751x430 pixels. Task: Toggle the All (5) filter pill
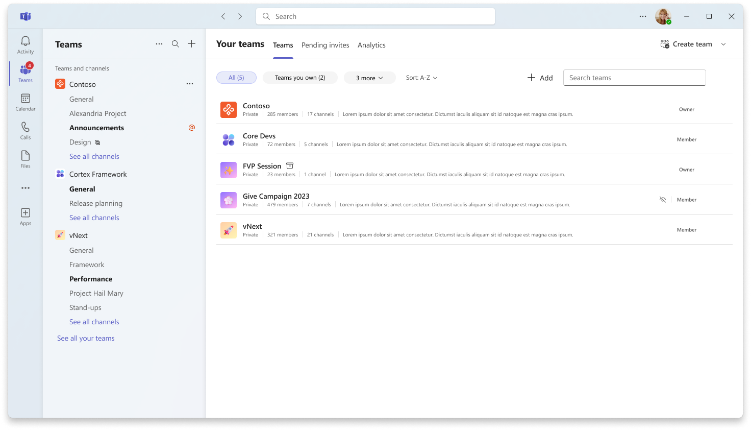click(x=236, y=78)
